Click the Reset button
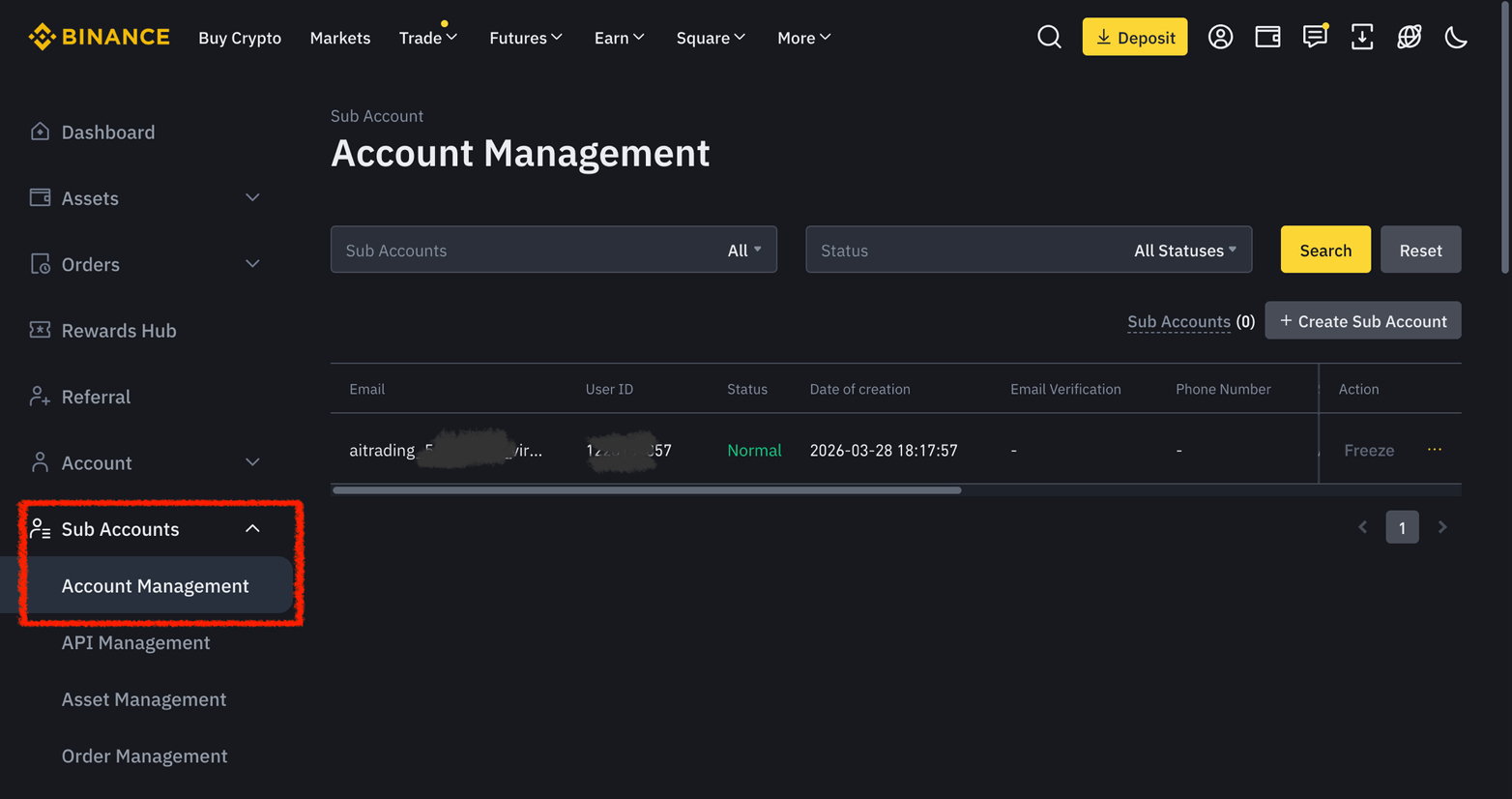This screenshot has width=1512, height=799. 1420,250
